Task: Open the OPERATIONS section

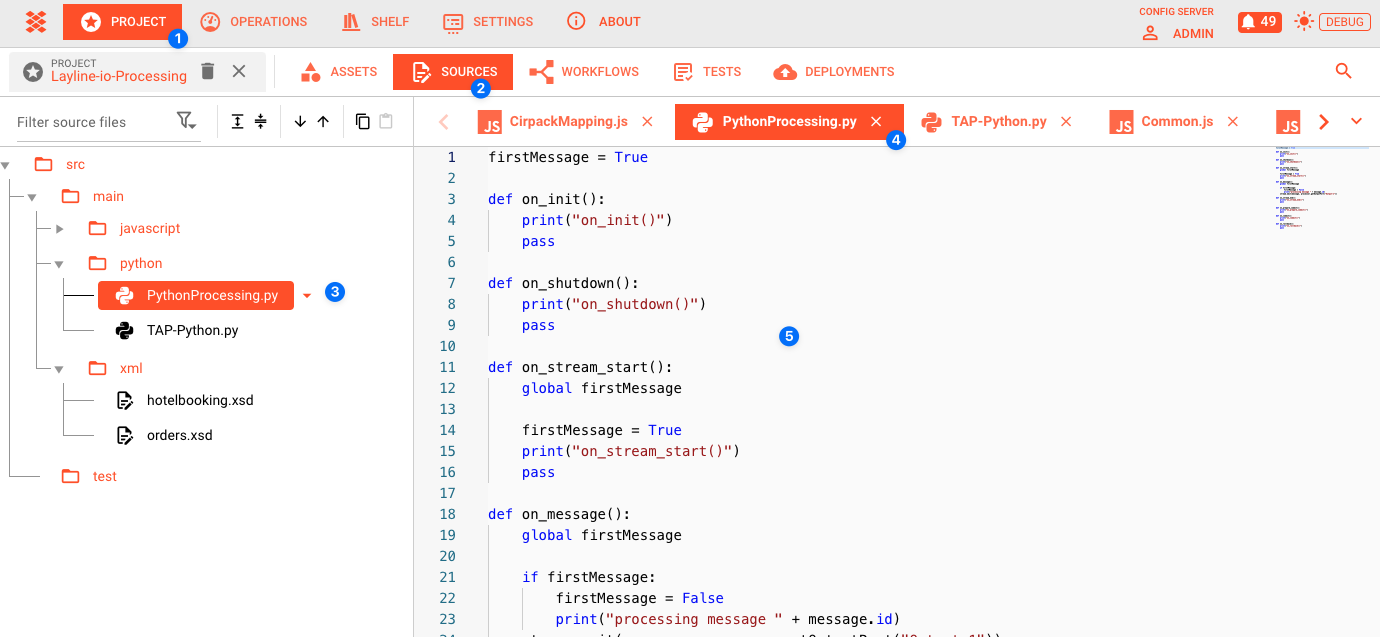Action: pos(254,21)
